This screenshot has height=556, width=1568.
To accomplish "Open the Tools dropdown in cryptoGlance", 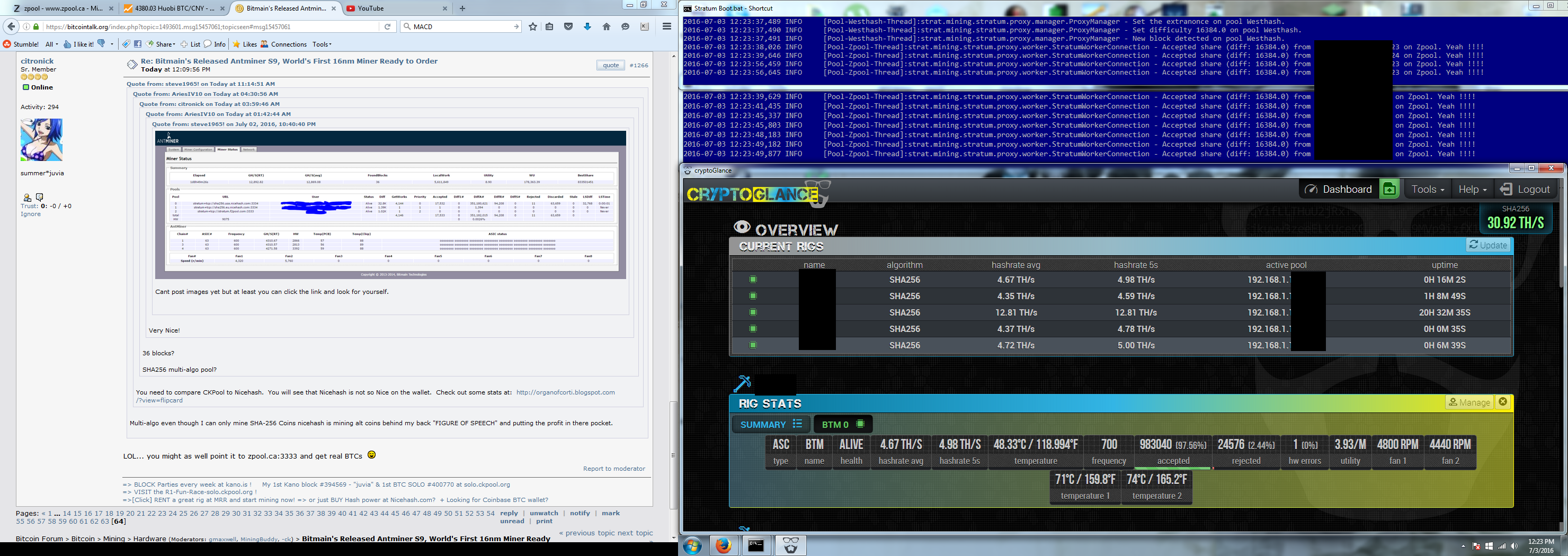I will pos(1428,189).
